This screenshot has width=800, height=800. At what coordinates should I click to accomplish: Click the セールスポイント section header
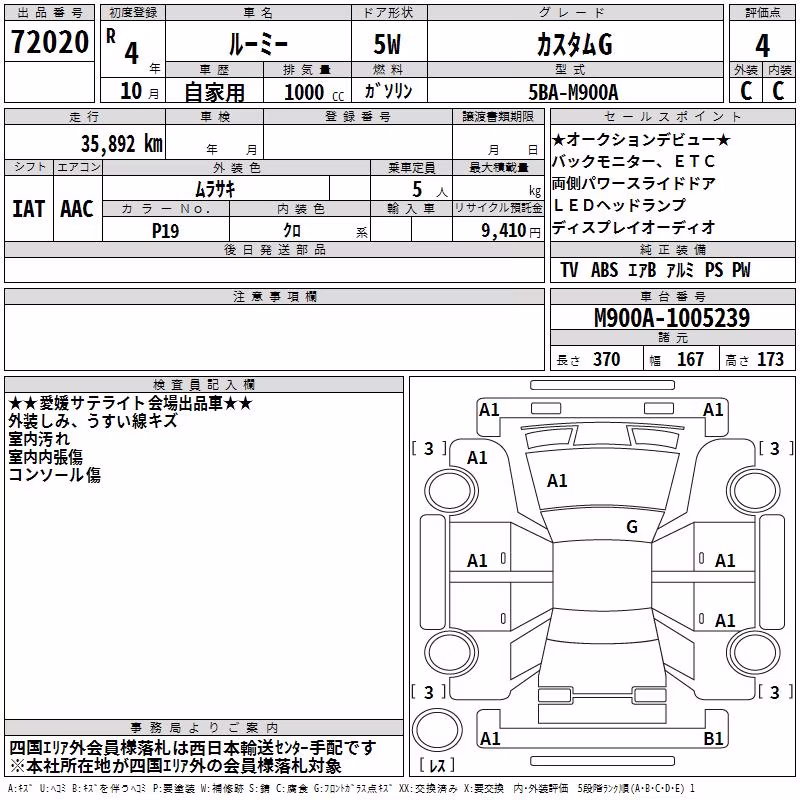tap(673, 116)
